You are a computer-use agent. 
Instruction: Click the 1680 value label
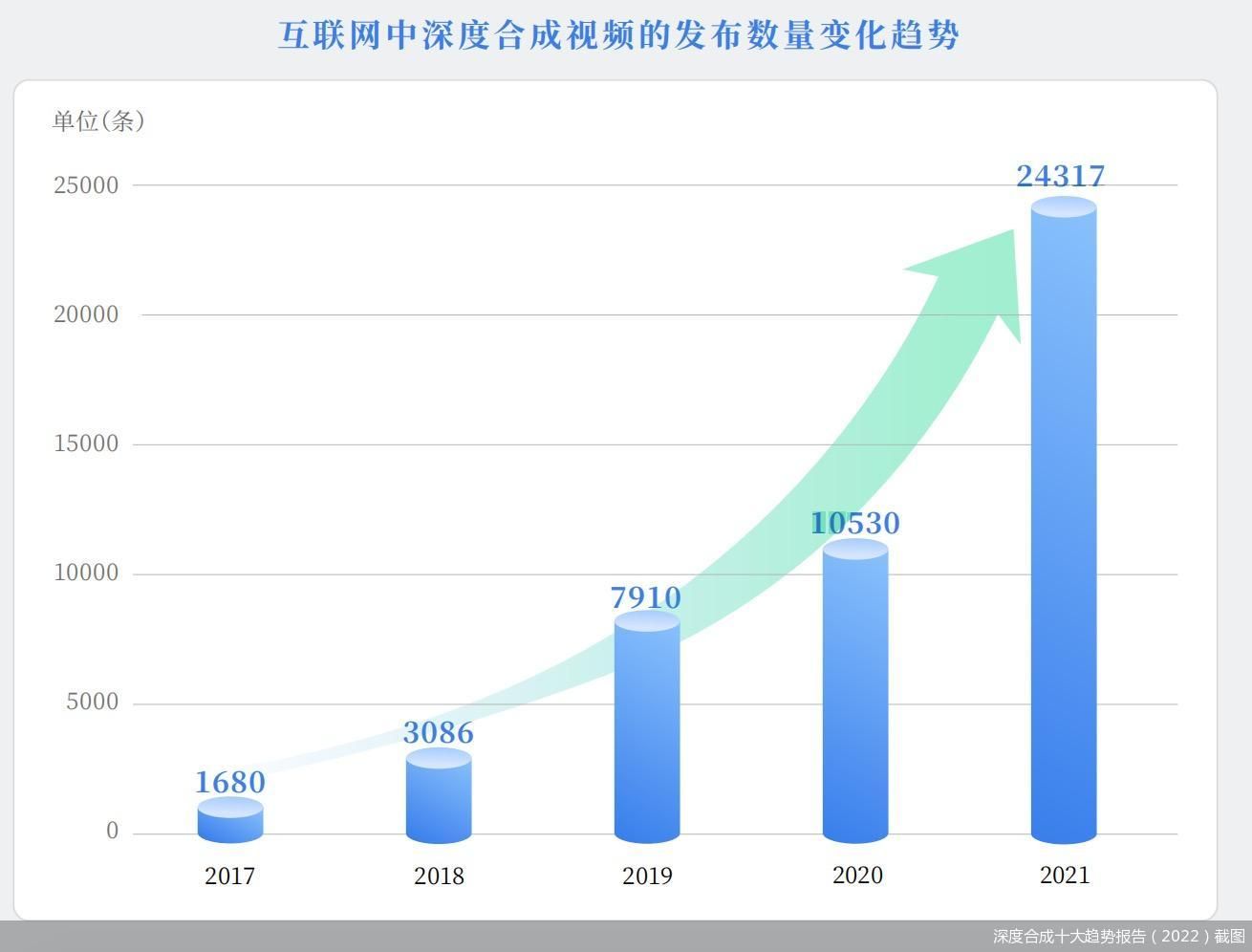[230, 783]
